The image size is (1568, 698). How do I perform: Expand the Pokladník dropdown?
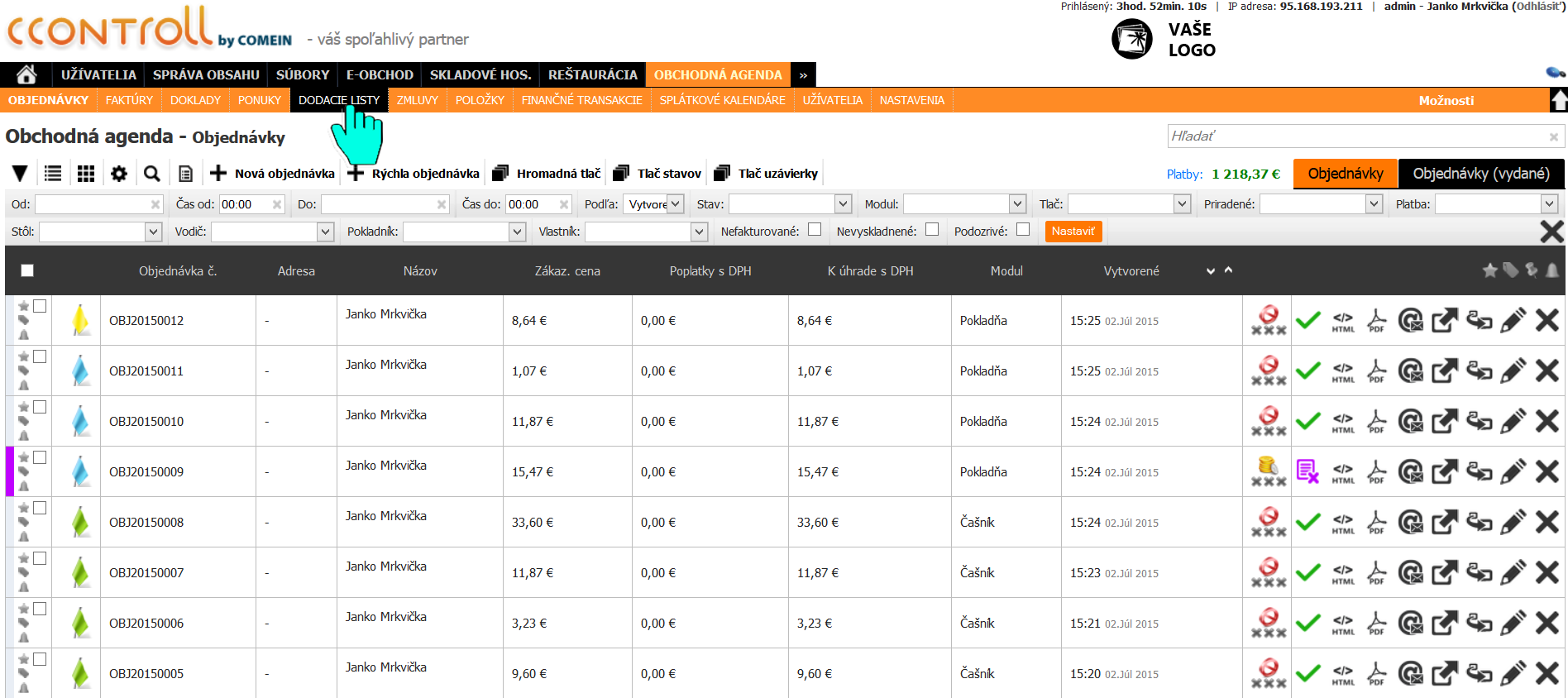point(517,232)
